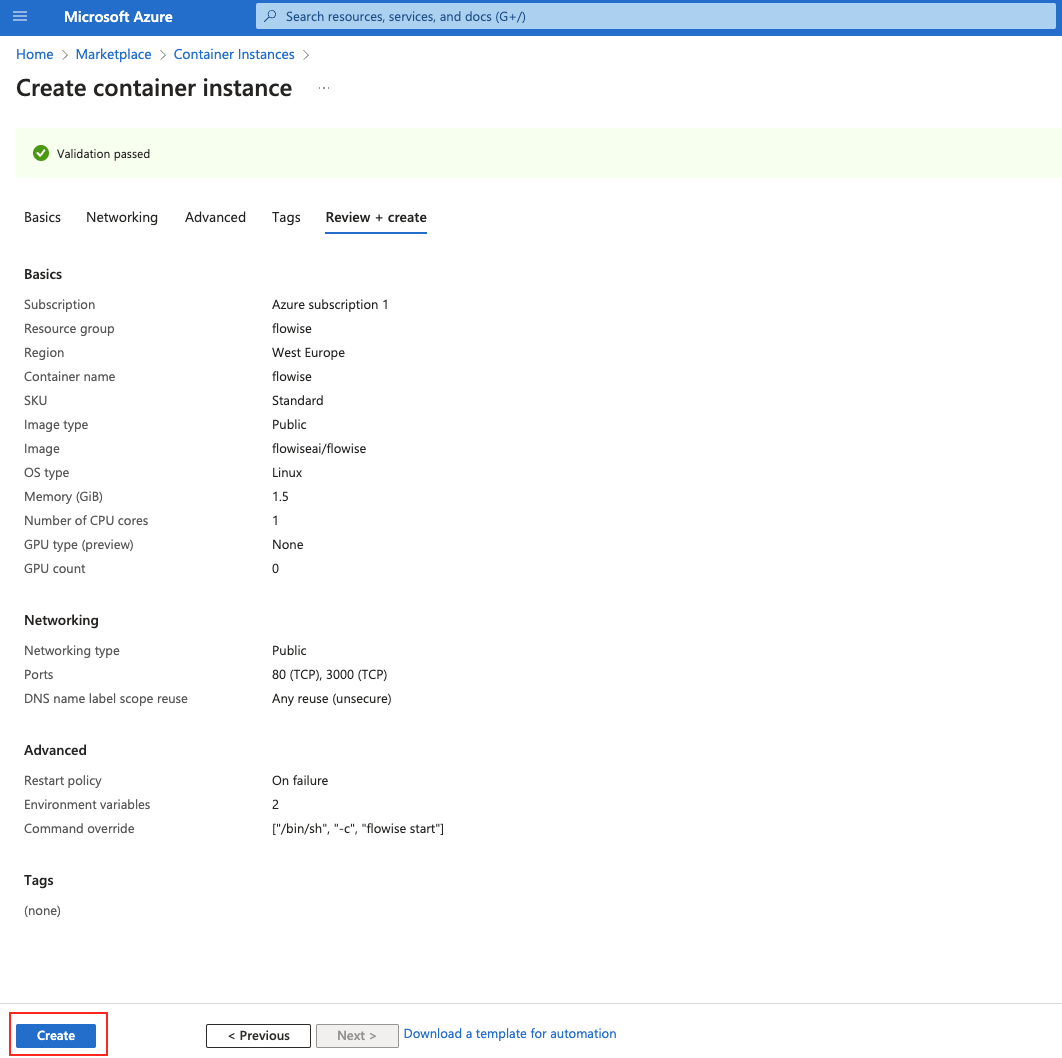This screenshot has height=1058, width=1062.
Task: Navigate to Marketplace breadcrumb
Action: pyautogui.click(x=114, y=55)
